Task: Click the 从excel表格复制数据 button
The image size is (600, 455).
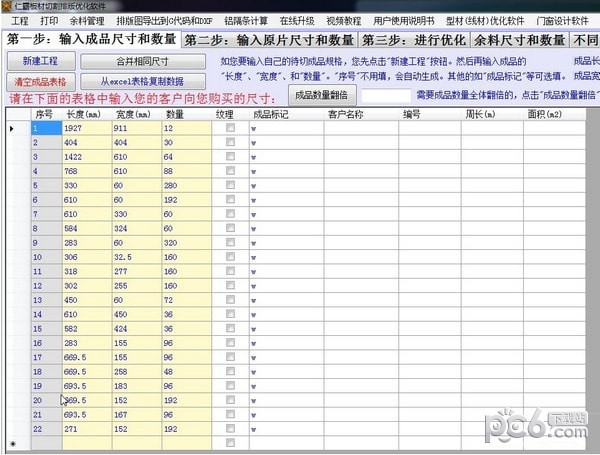Action: [x=147, y=81]
